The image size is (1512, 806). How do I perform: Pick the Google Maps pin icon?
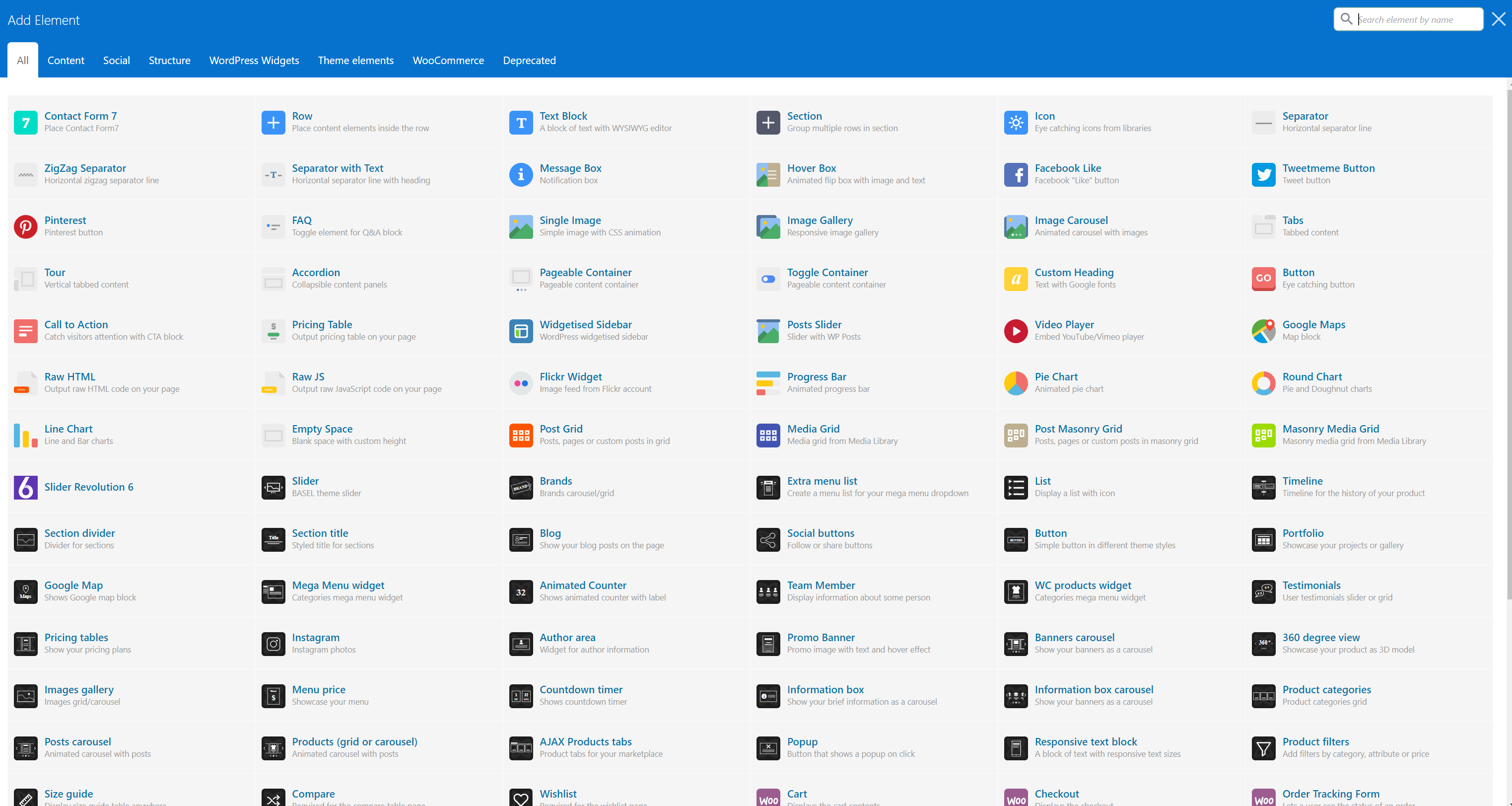pos(1263,331)
